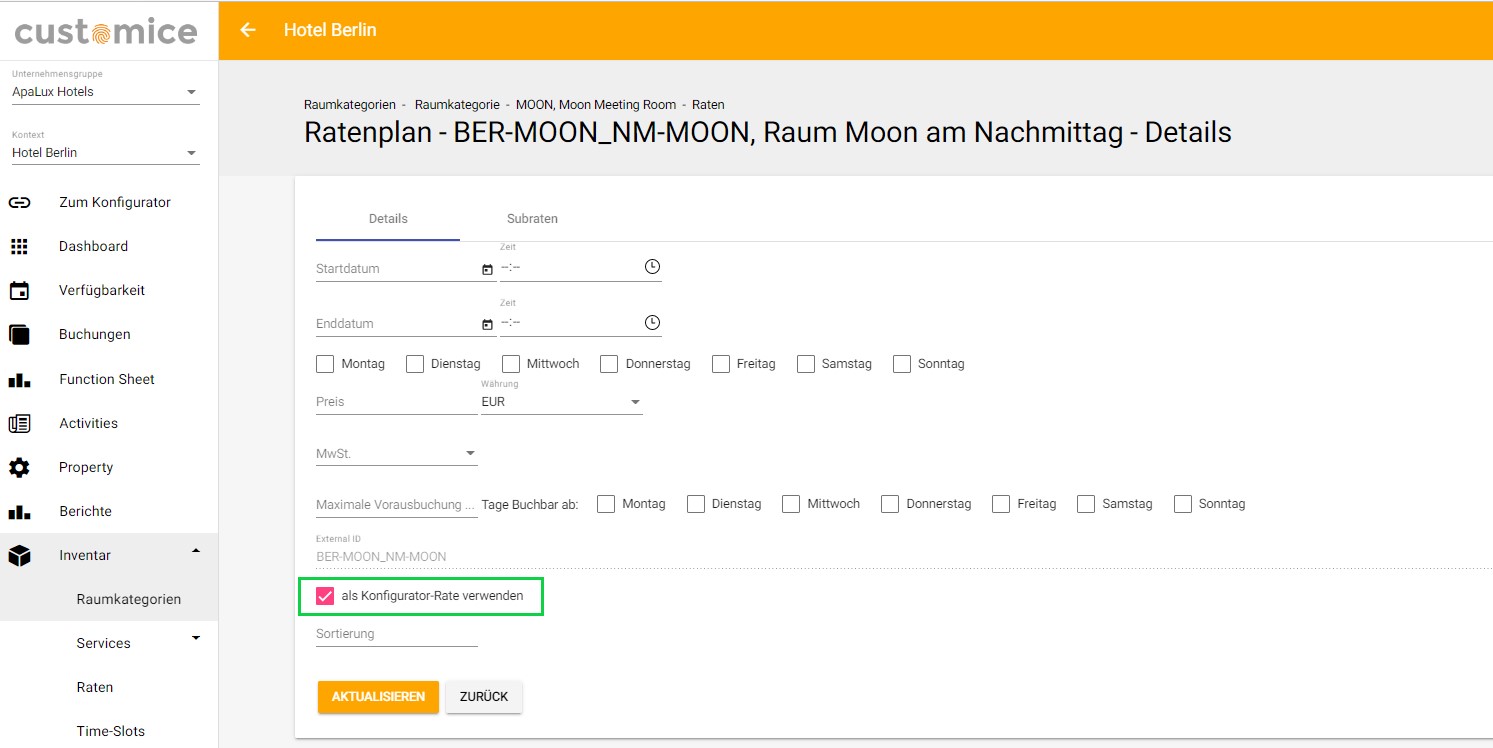Click the AKTUALISIEREN button
This screenshot has width=1493, height=748.
point(378,697)
